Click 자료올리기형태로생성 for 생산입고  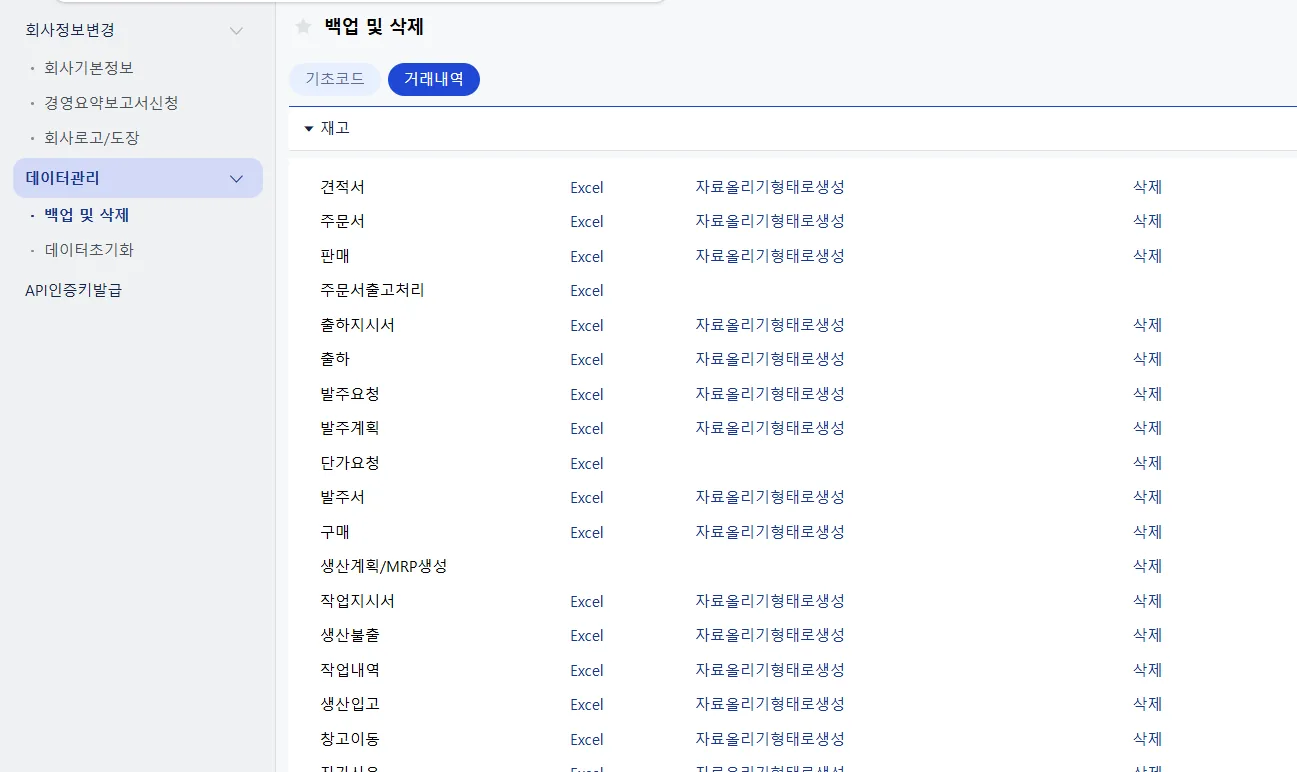click(770, 704)
